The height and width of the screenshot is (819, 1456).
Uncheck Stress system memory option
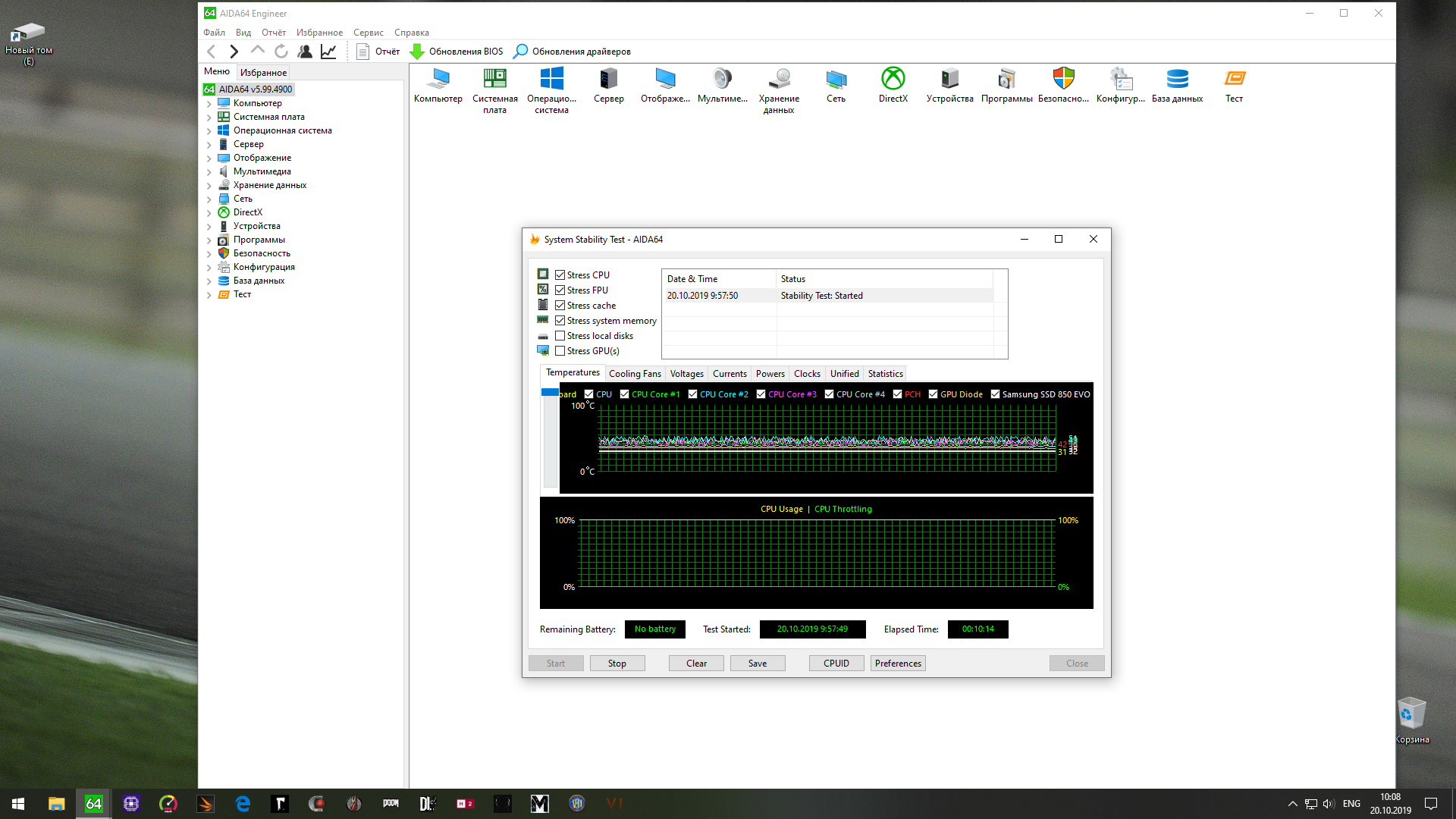(x=560, y=321)
